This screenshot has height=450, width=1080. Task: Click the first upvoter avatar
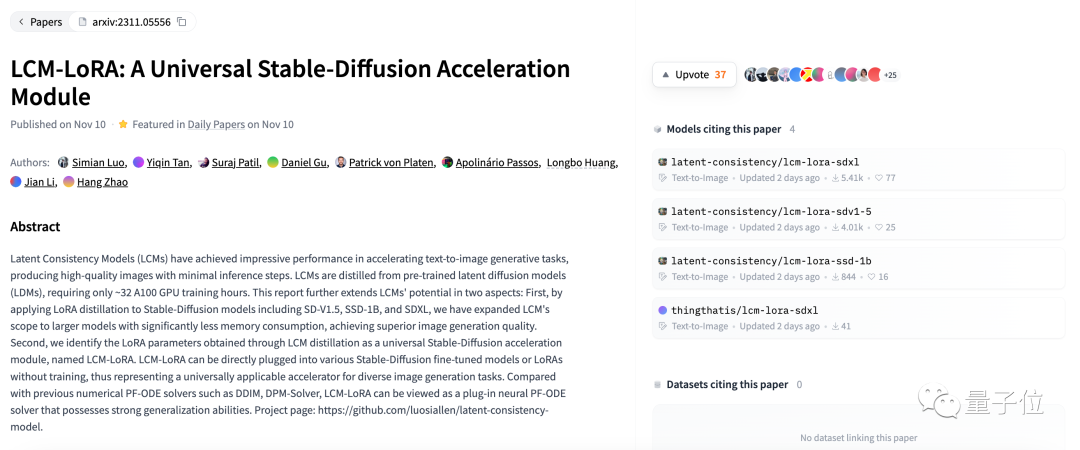[750, 75]
